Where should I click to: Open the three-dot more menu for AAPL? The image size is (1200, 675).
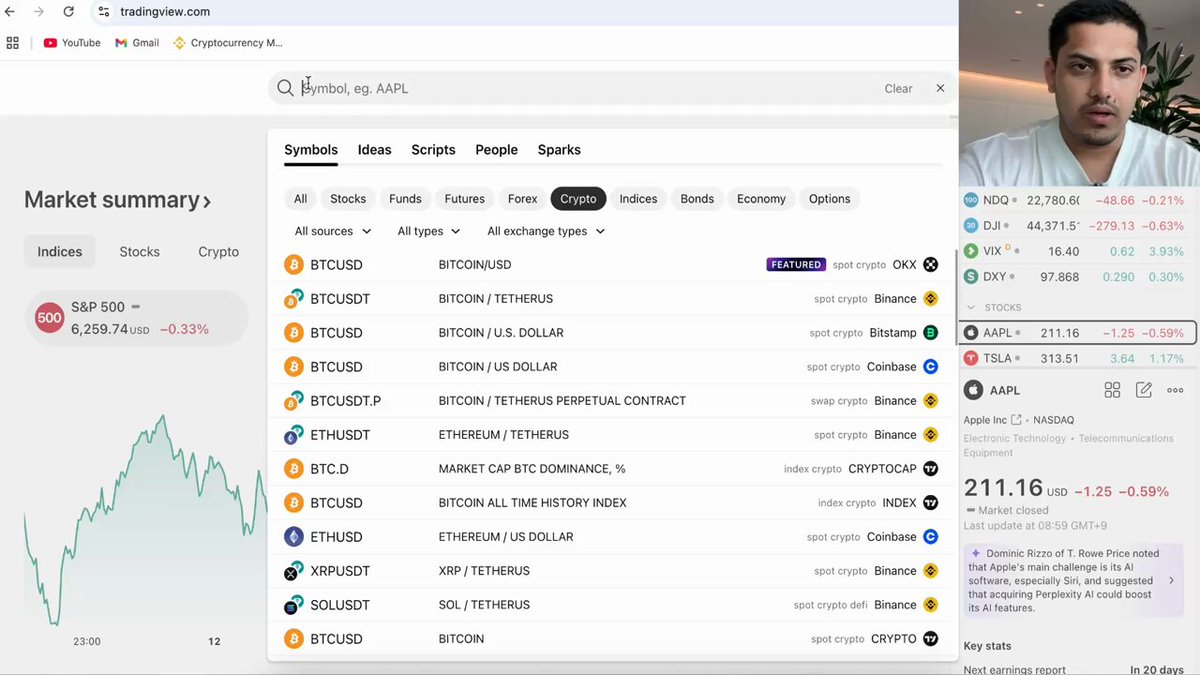[1175, 390]
